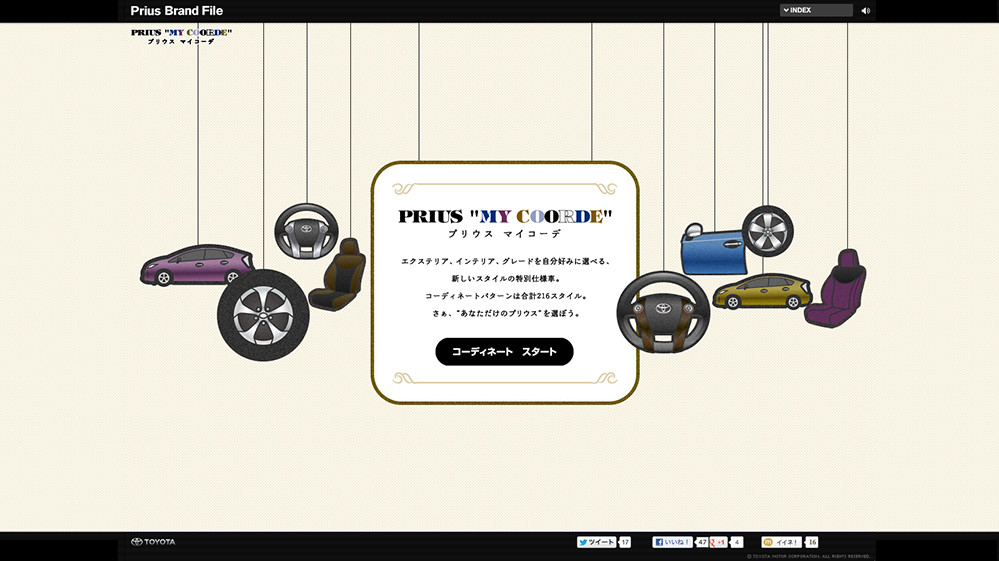Click the hanging brown leather seat
The width and height of the screenshot is (999, 561).
[x=338, y=275]
